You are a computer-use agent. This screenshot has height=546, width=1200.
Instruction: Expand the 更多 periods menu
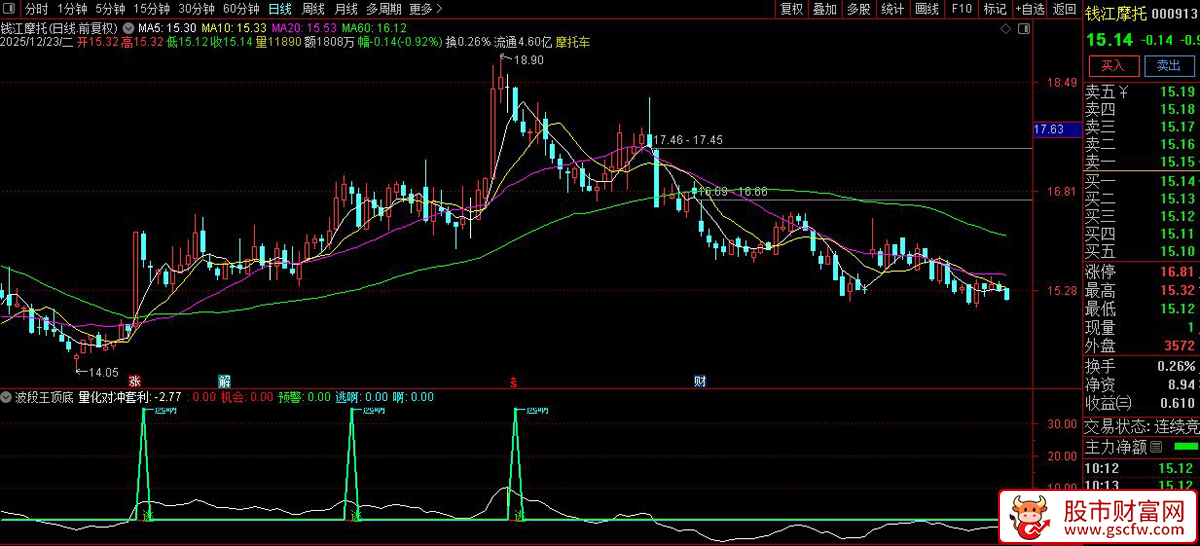click(x=426, y=9)
